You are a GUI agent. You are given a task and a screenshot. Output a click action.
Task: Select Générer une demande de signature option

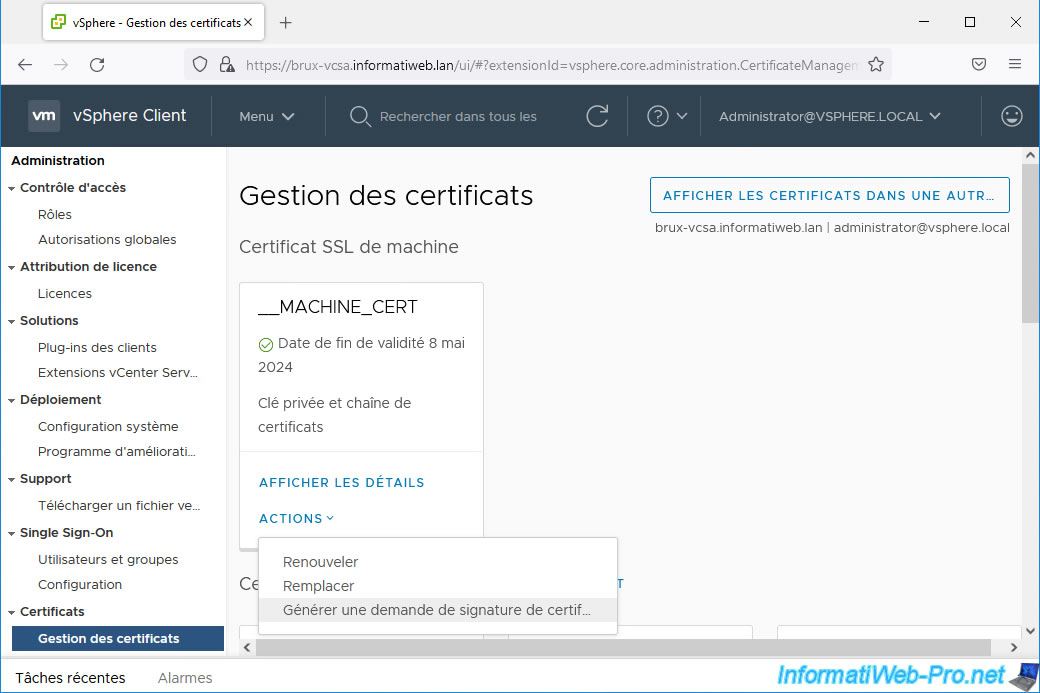[436, 610]
